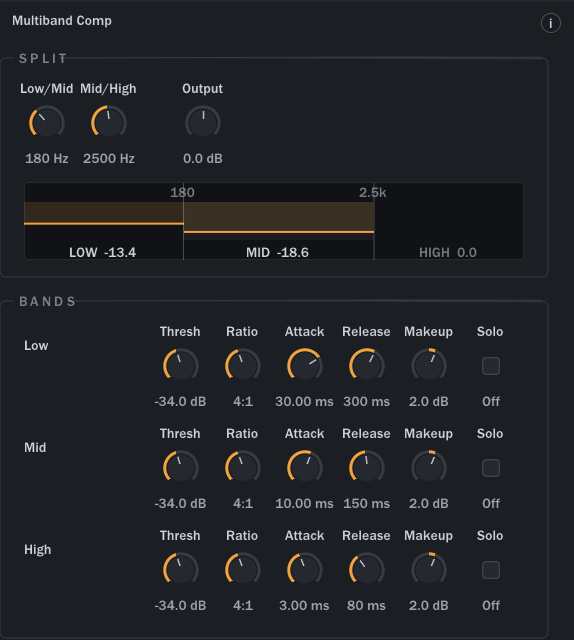Click the Mid band Release knob
574x640 pixels.
367,467
